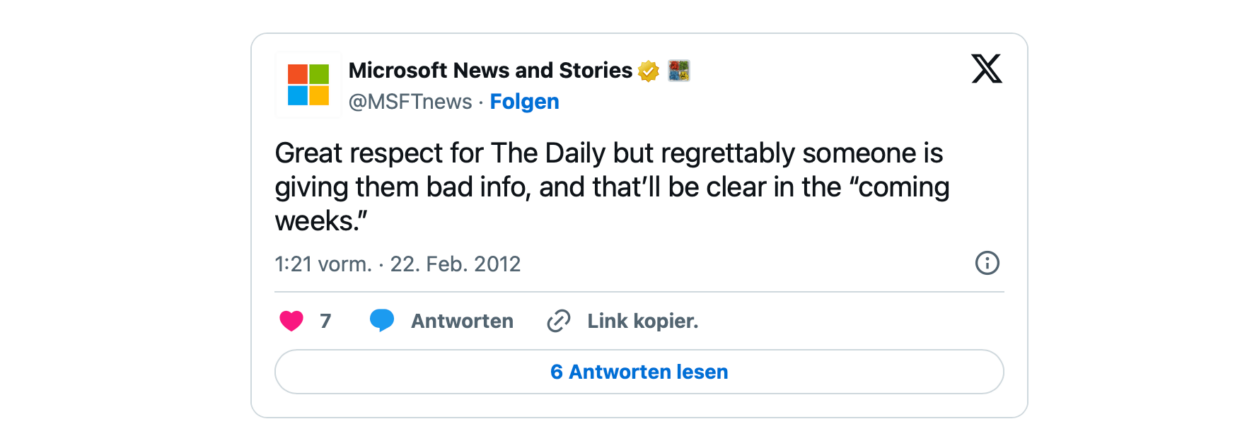Click the gold verified badge

click(x=649, y=71)
